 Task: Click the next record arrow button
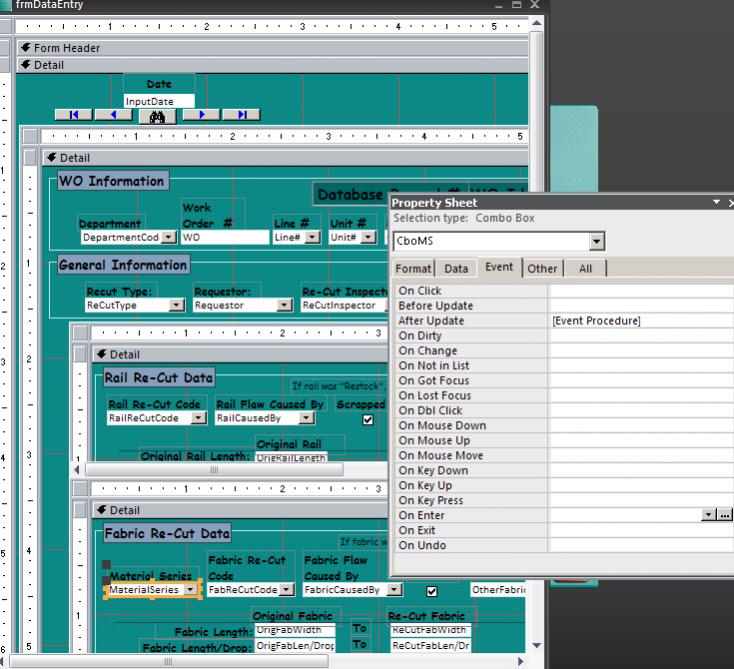[x=201, y=115]
